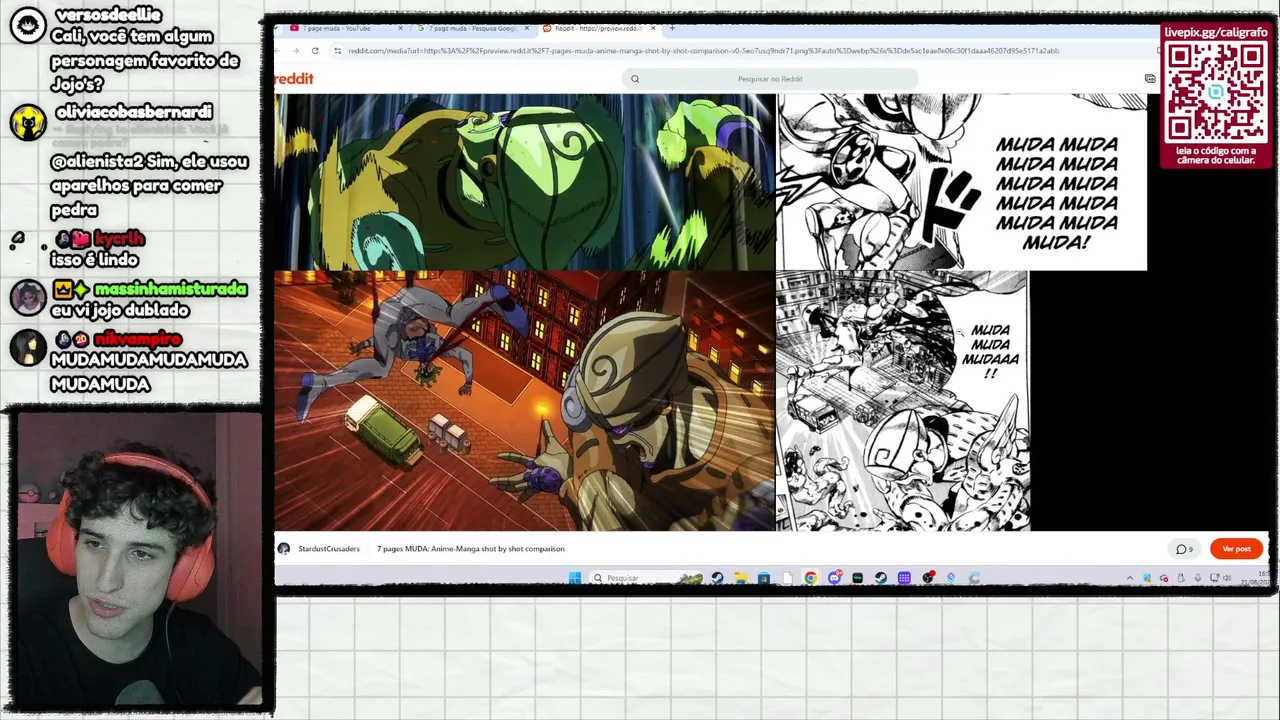
Task: Click the top manga panel with repeated MUDA text
Action: tap(962, 182)
